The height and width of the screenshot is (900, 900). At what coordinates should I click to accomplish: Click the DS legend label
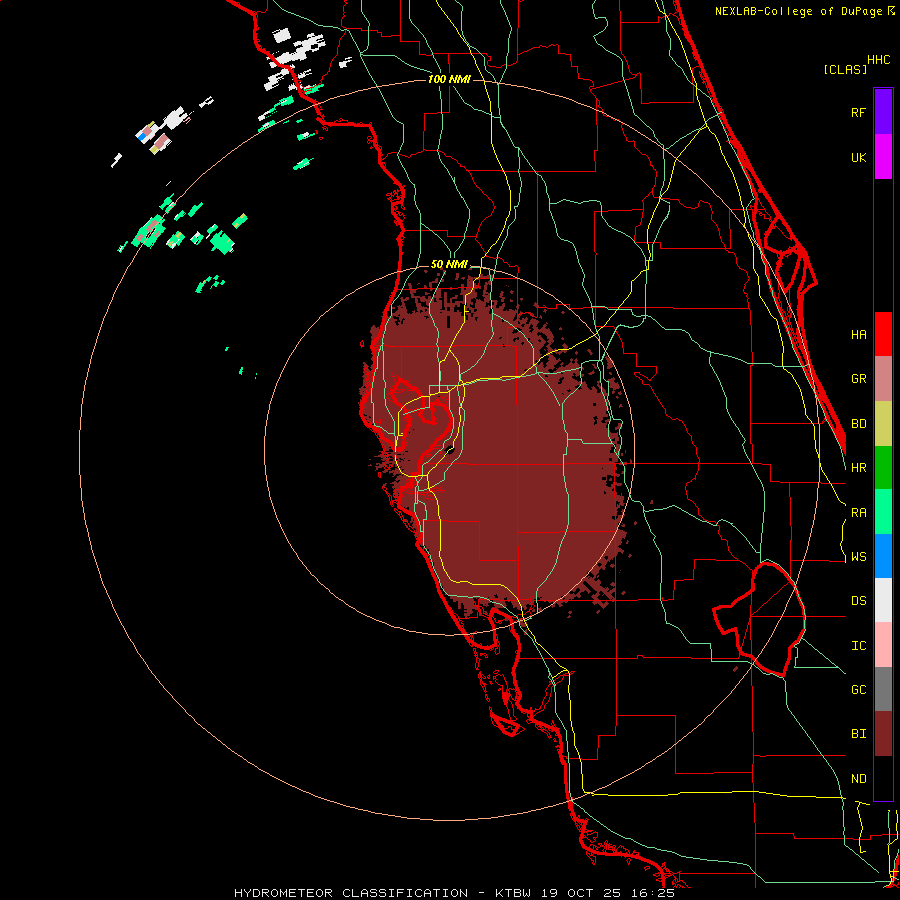point(858,601)
